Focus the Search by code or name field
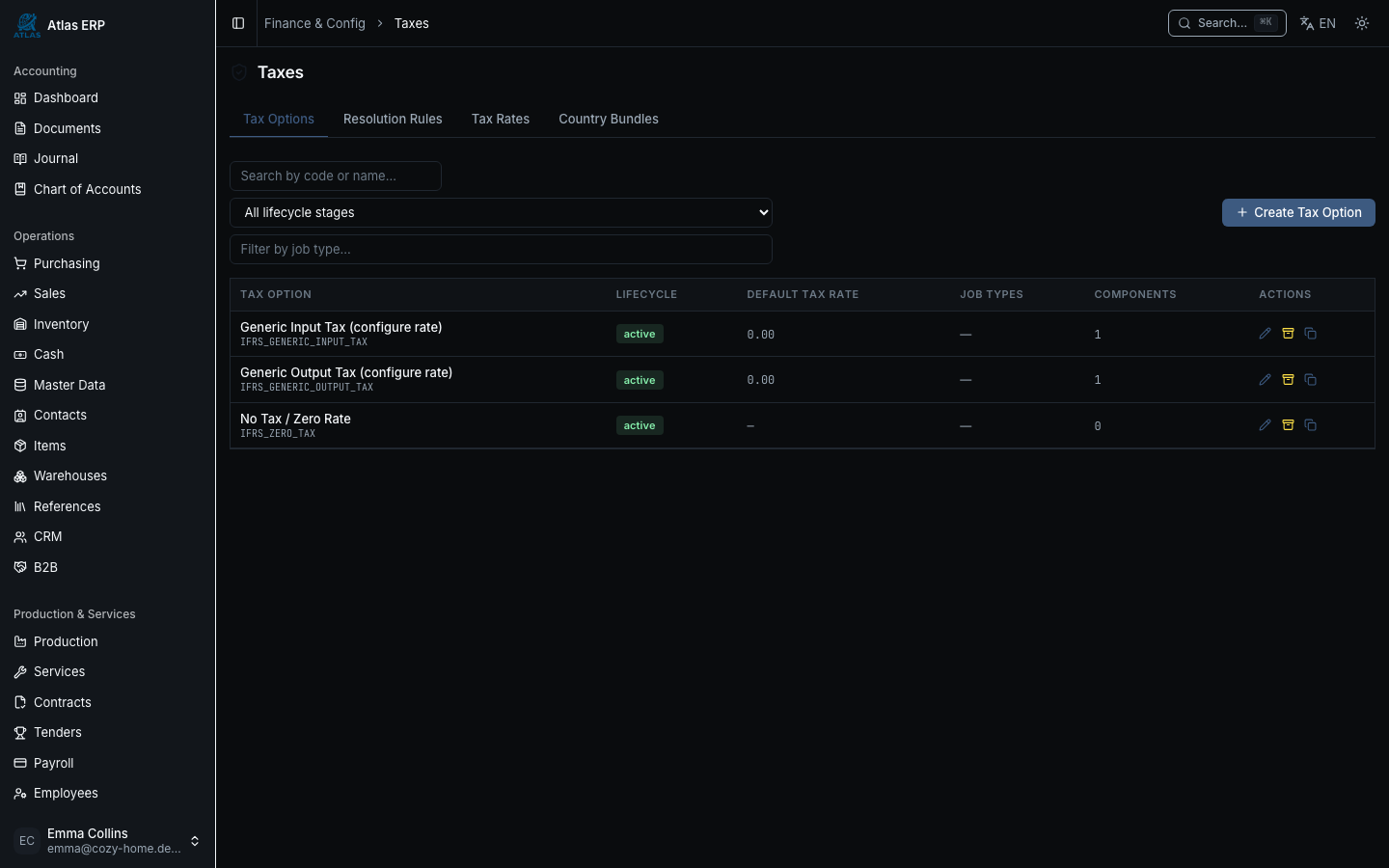The image size is (1389, 868). pyautogui.click(x=336, y=176)
